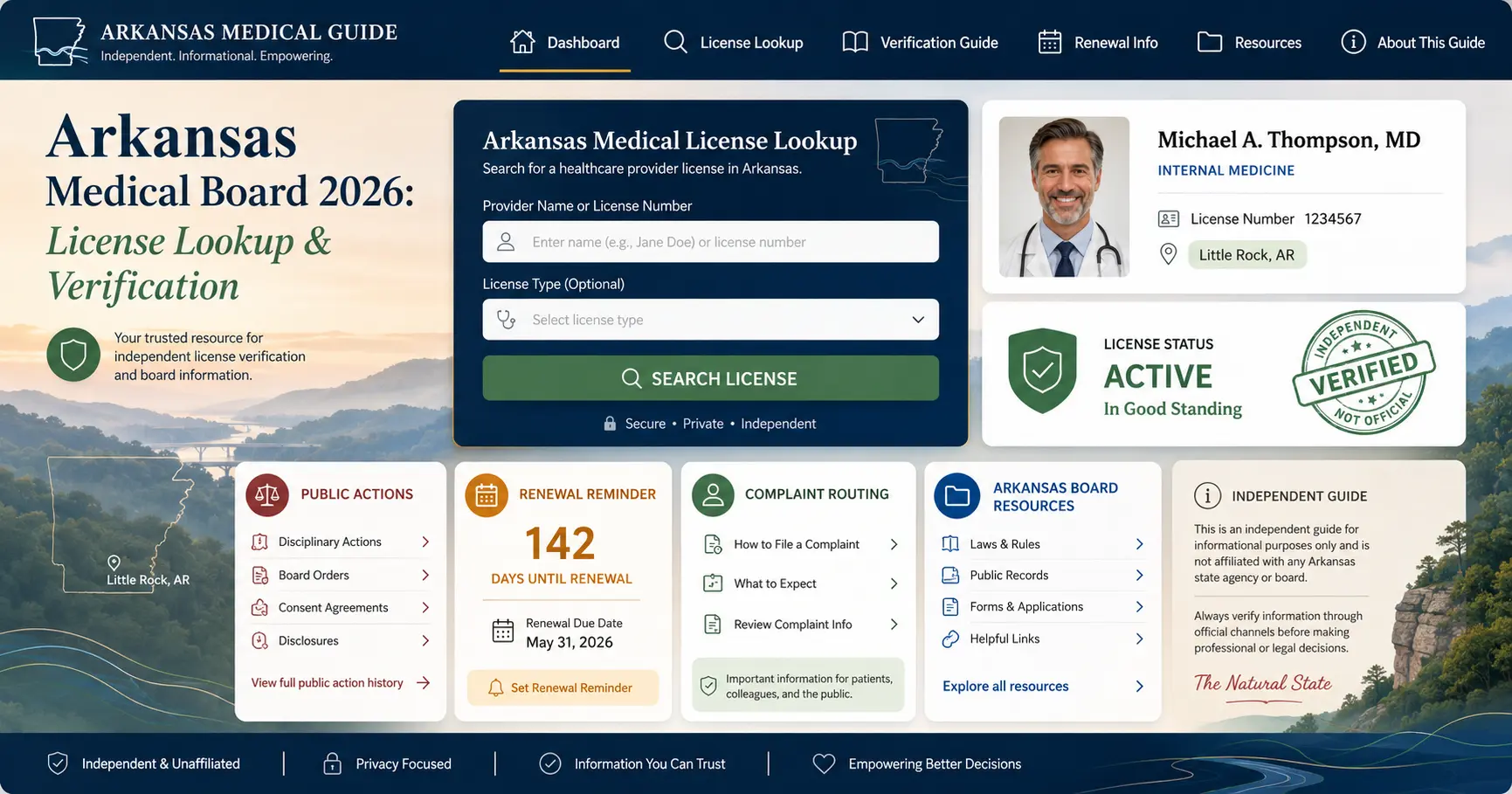
Task: Click the Disciplinary Actions row icon
Action: pos(259,542)
